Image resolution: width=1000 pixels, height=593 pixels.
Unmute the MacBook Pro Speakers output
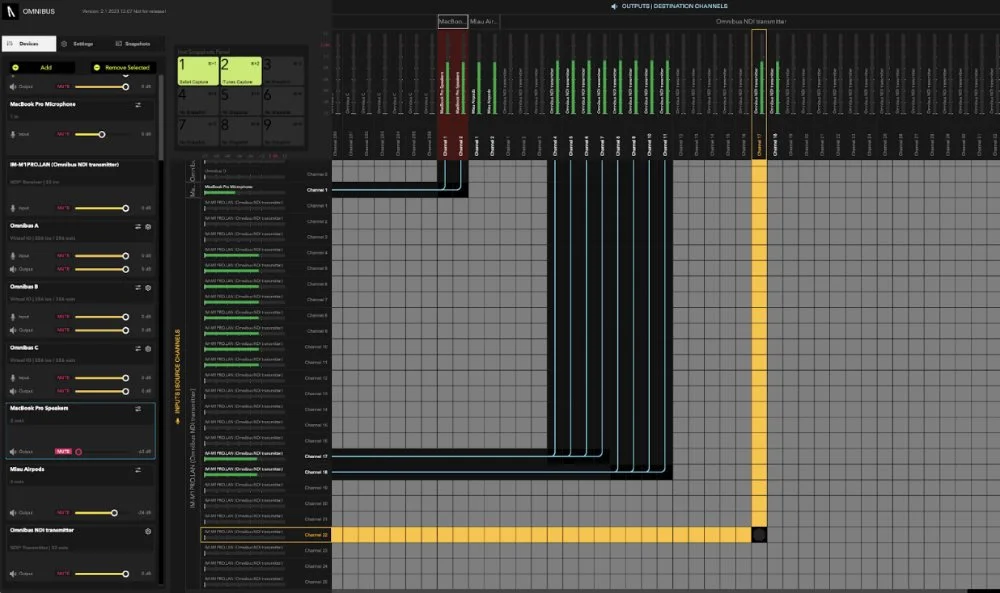[63, 451]
